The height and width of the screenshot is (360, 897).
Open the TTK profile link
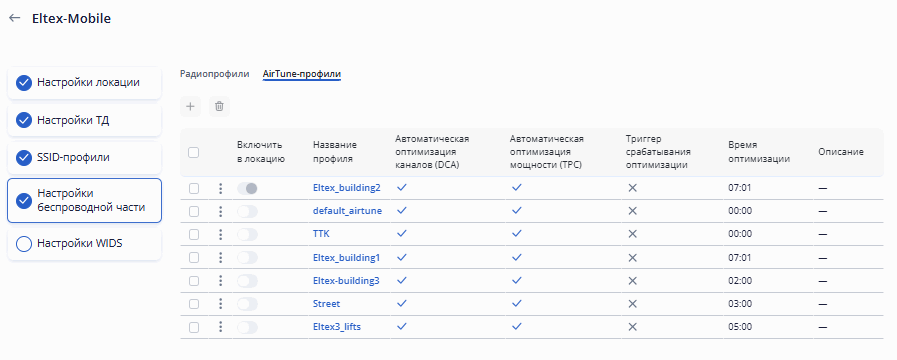coord(321,234)
